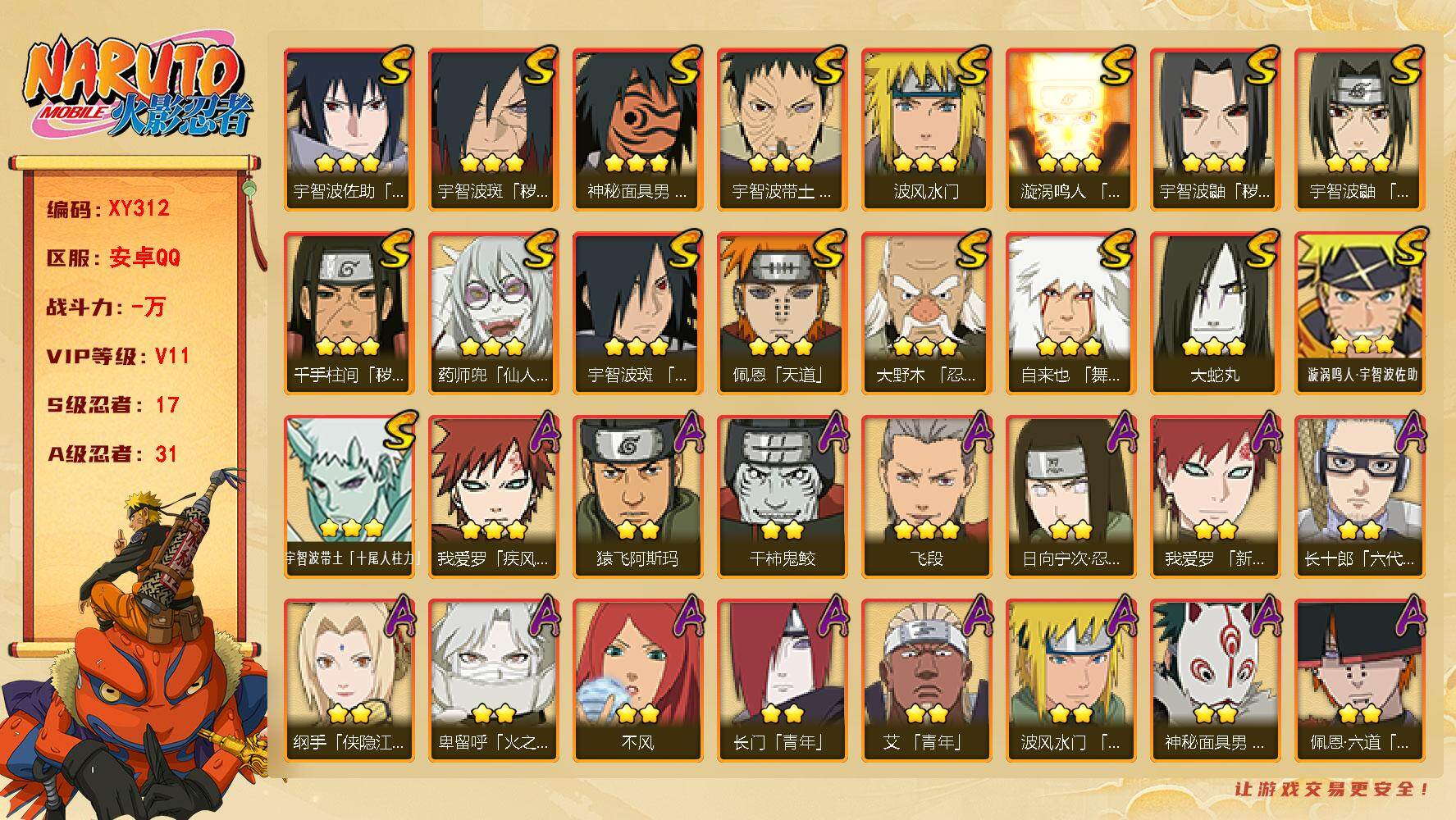Click the 编码 XY312 label
This screenshot has height=820, width=1456.
pos(108,208)
